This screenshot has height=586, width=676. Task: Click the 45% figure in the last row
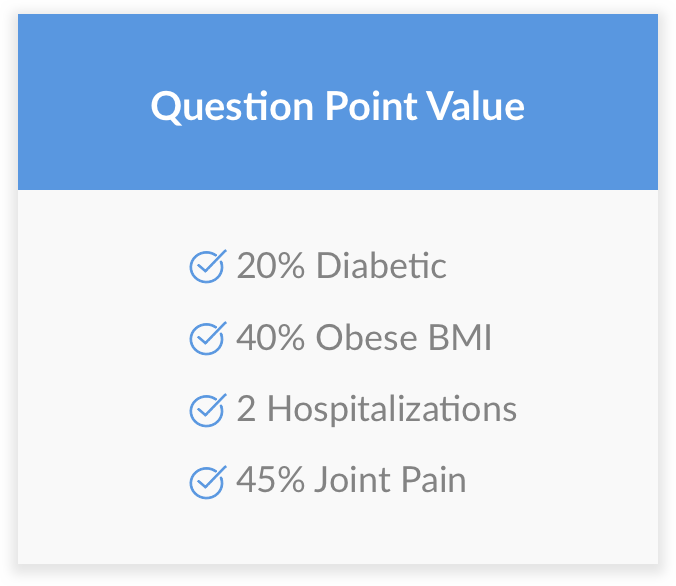(x=271, y=480)
